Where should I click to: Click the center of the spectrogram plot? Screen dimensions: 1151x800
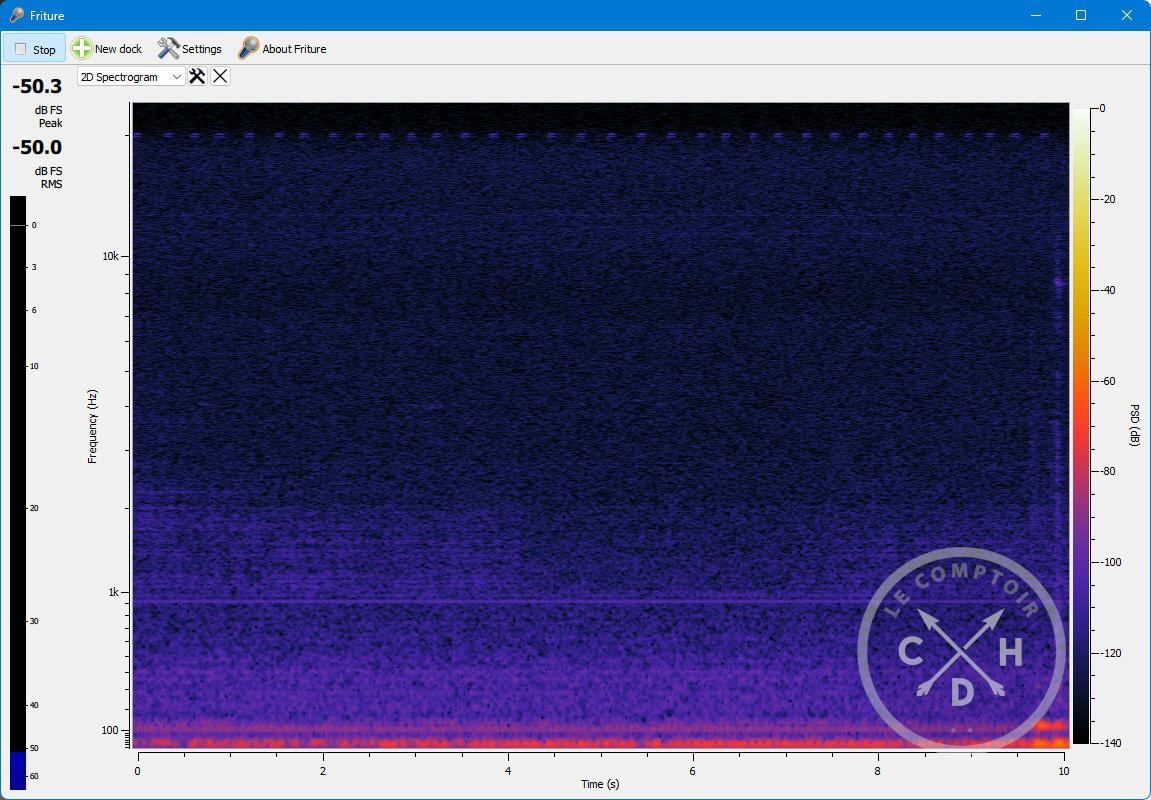pyautogui.click(x=600, y=425)
